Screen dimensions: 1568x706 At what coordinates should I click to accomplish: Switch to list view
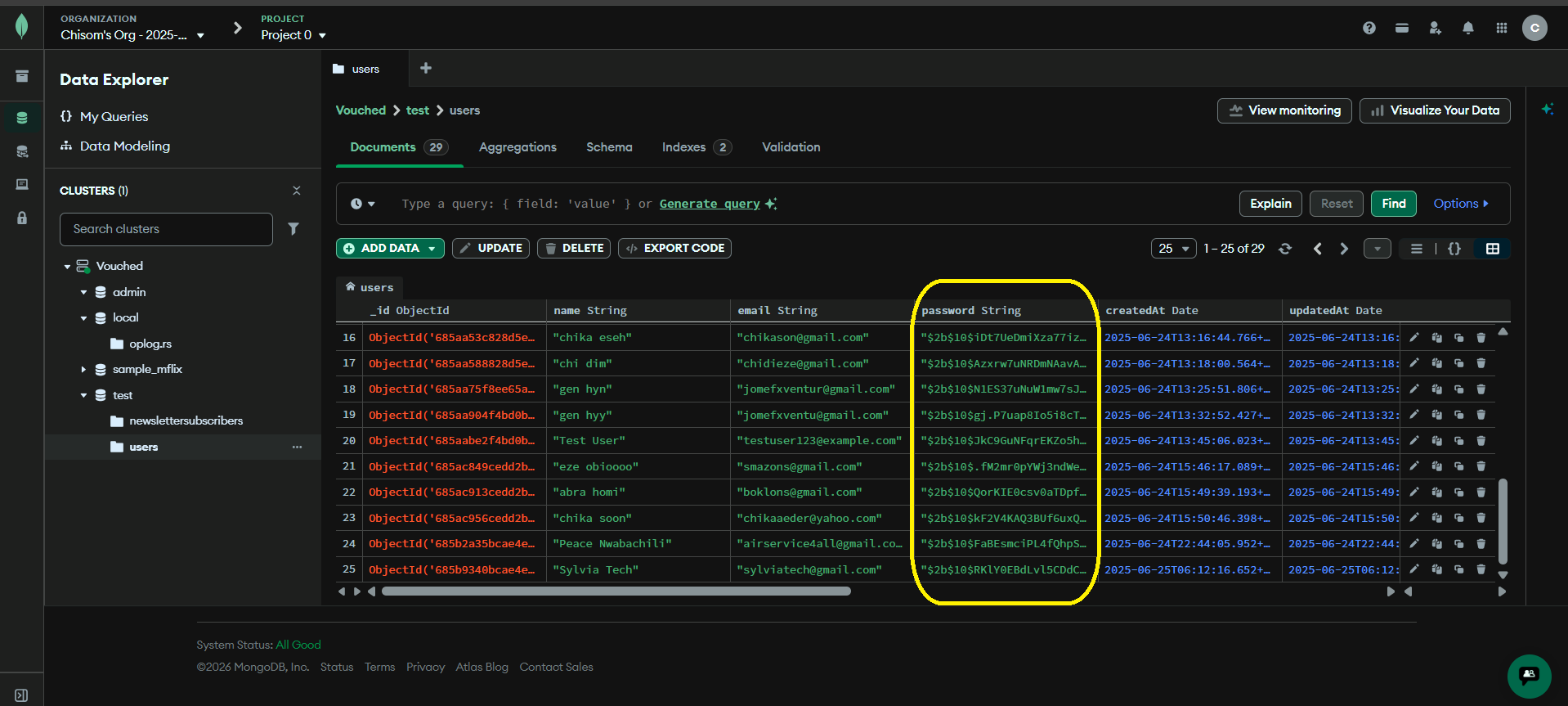click(1417, 249)
